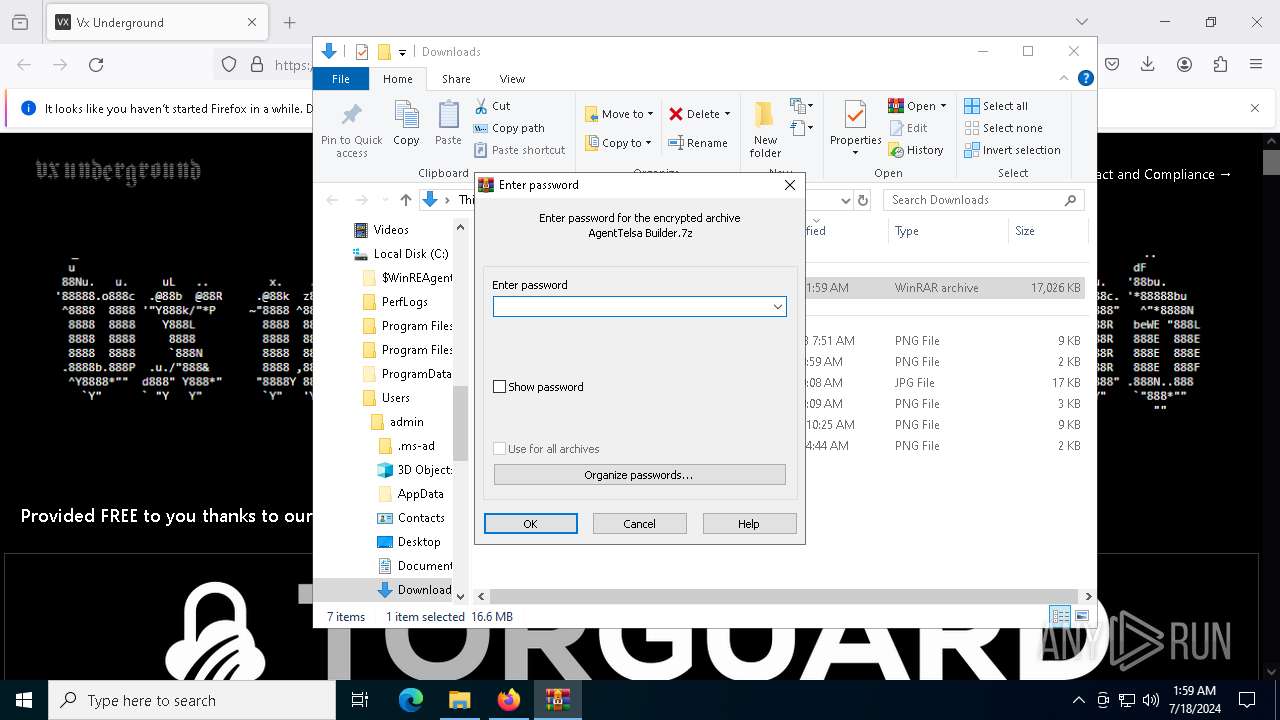
Task: Select the WinRAR archive file row
Action: point(944,288)
